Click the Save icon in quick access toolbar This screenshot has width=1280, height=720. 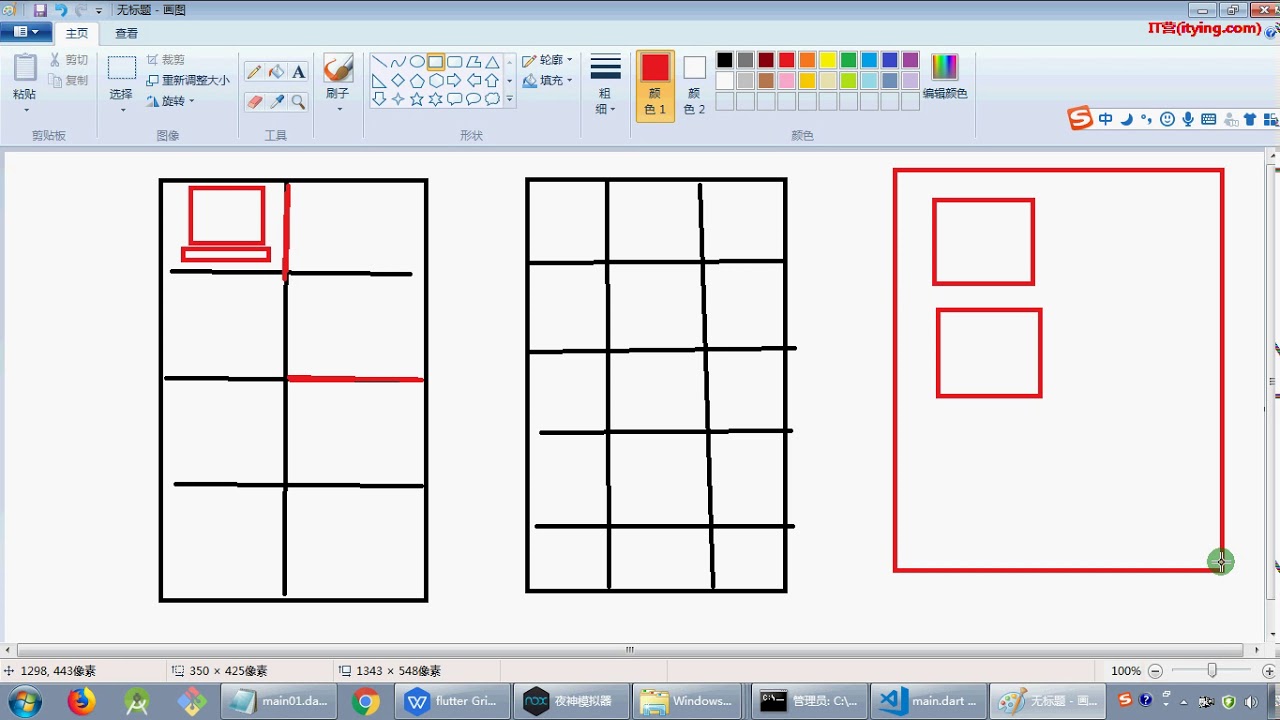[40, 10]
